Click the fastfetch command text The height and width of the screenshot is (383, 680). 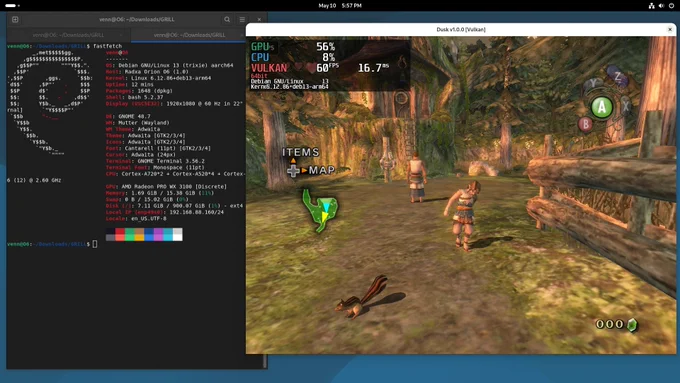108,46
